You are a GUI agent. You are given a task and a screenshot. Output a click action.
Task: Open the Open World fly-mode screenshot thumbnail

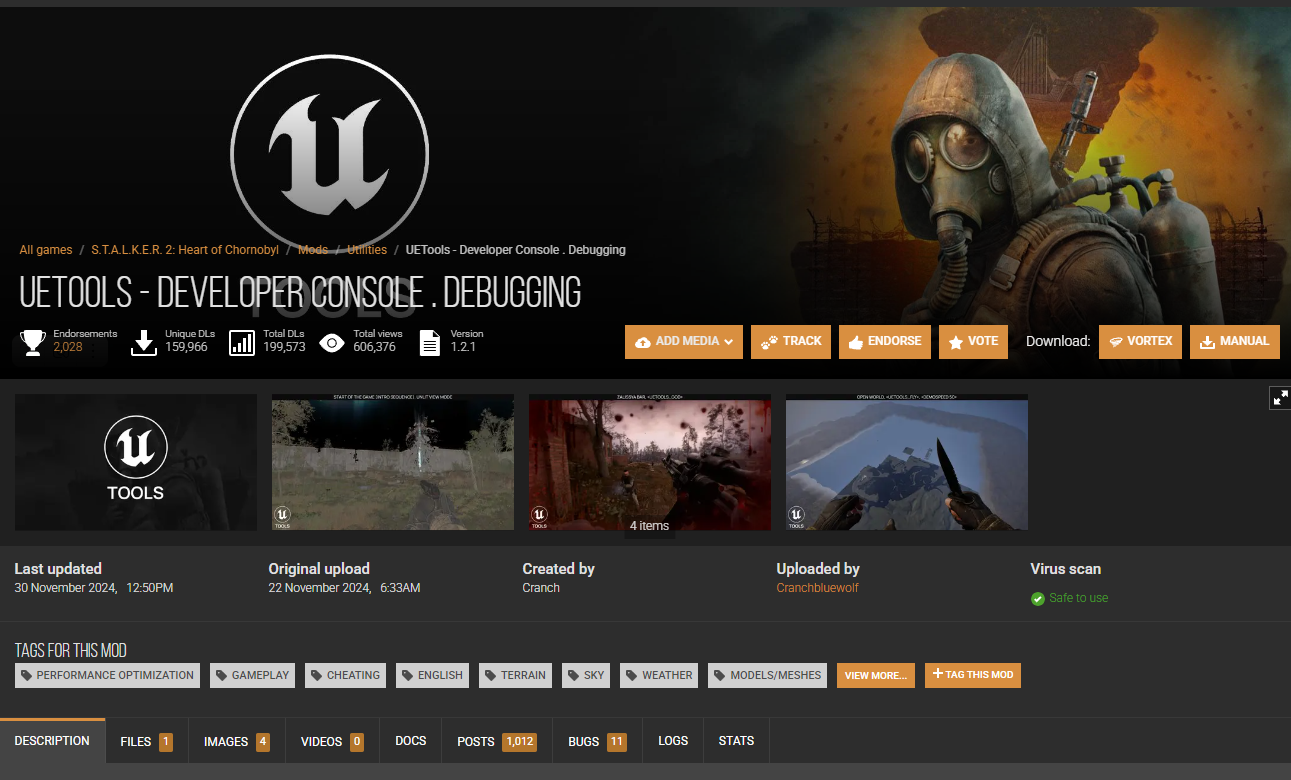pyautogui.click(x=907, y=462)
